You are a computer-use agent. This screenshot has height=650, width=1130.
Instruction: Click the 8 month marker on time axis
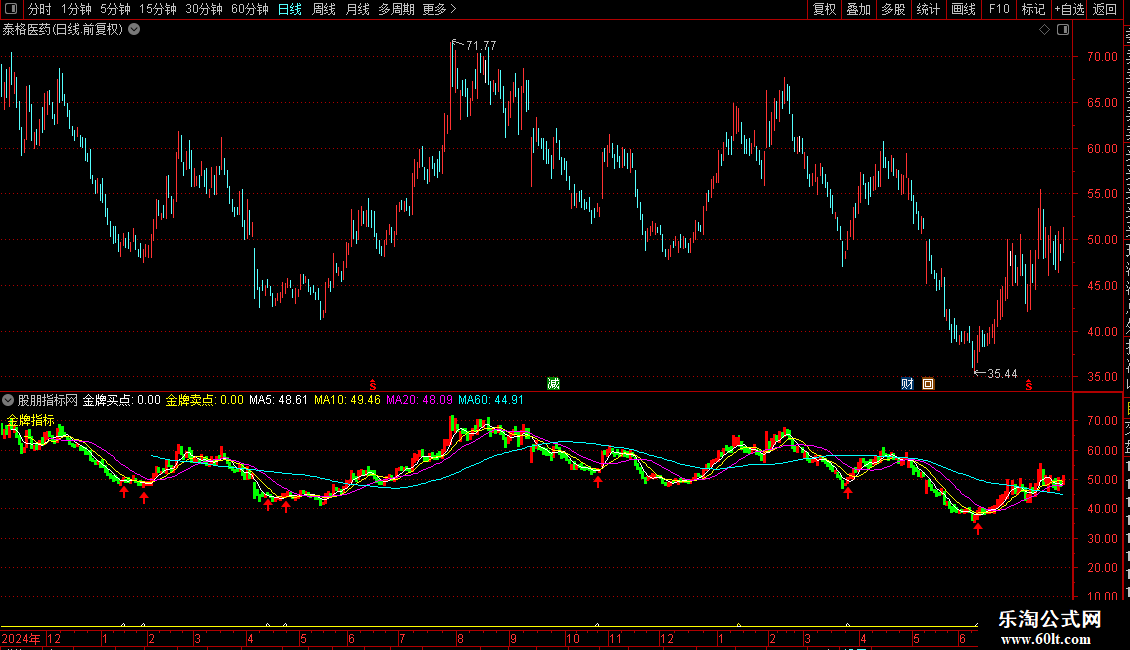[461, 638]
